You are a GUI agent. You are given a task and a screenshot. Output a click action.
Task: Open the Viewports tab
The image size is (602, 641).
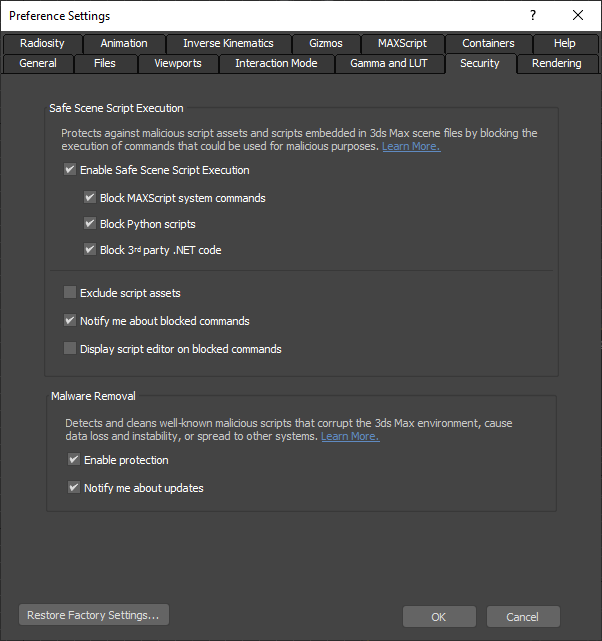[x=177, y=63]
